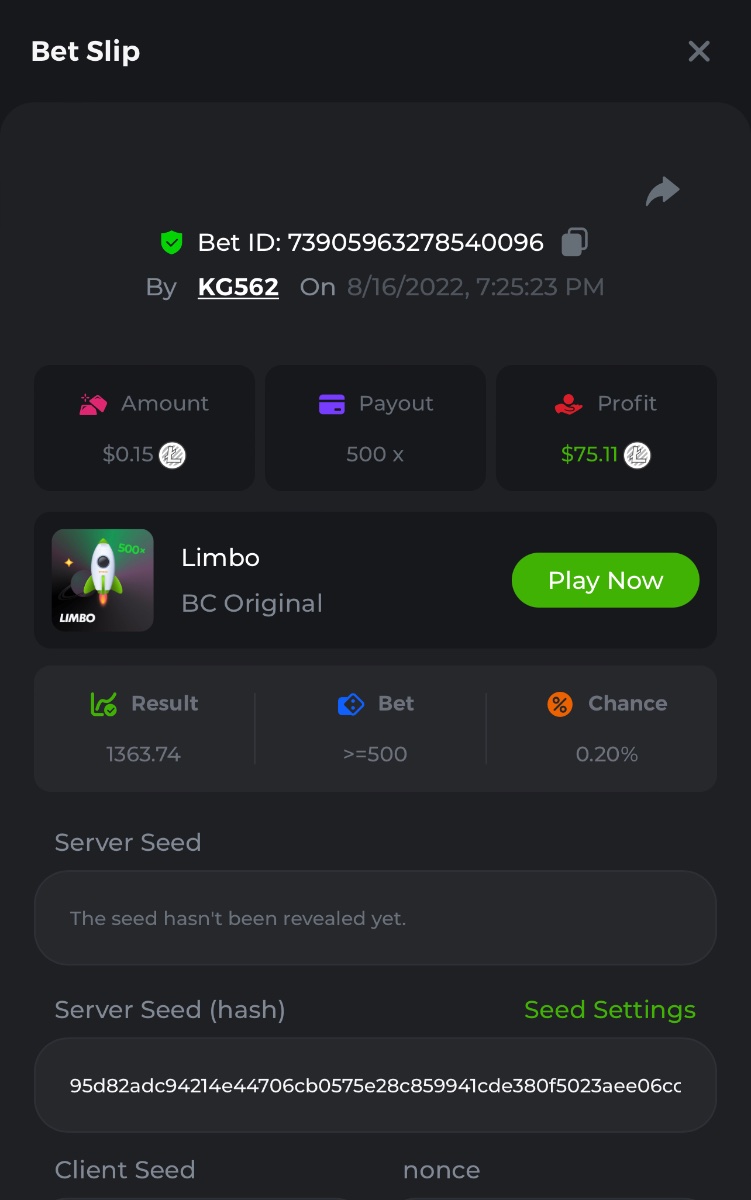
Task: Copy the Bet ID with copy icon
Action: coord(574,242)
